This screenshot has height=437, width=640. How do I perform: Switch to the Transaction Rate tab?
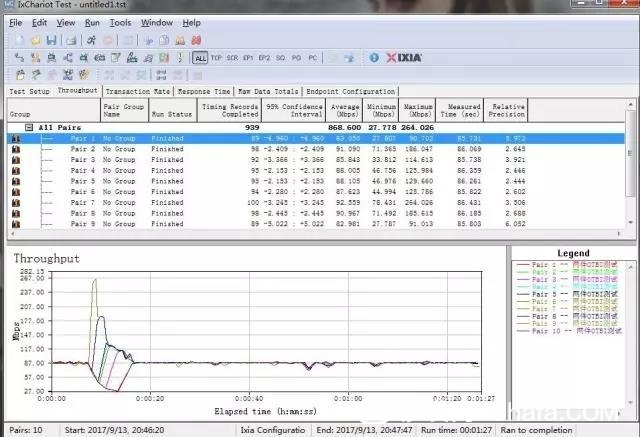point(138,91)
